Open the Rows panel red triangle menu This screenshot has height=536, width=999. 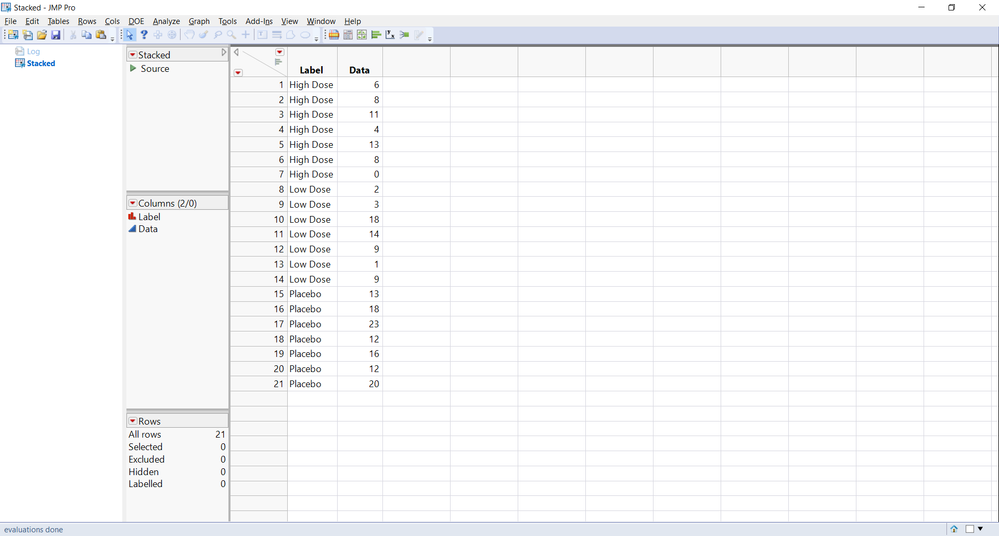133,421
